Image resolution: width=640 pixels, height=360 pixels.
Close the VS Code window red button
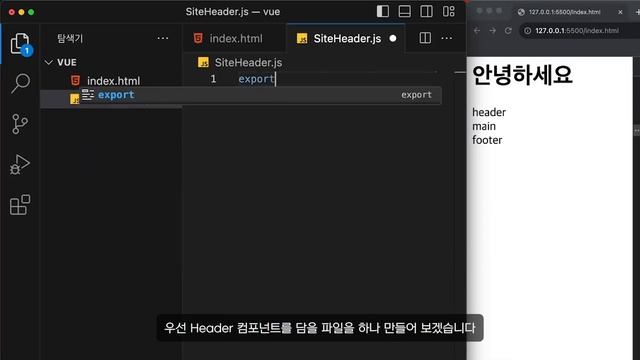(x=11, y=12)
